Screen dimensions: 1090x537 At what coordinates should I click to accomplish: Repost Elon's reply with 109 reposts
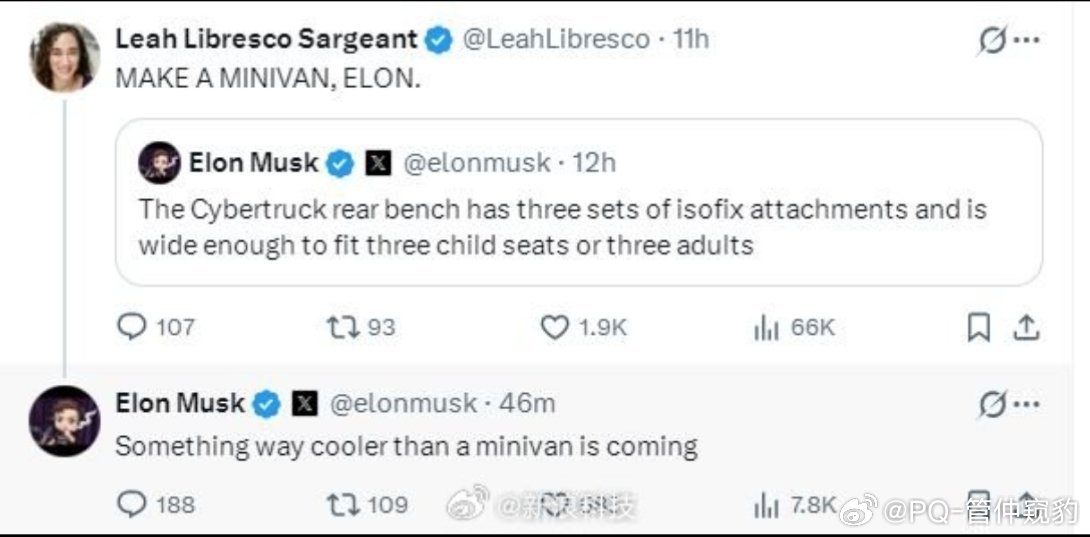(x=342, y=505)
